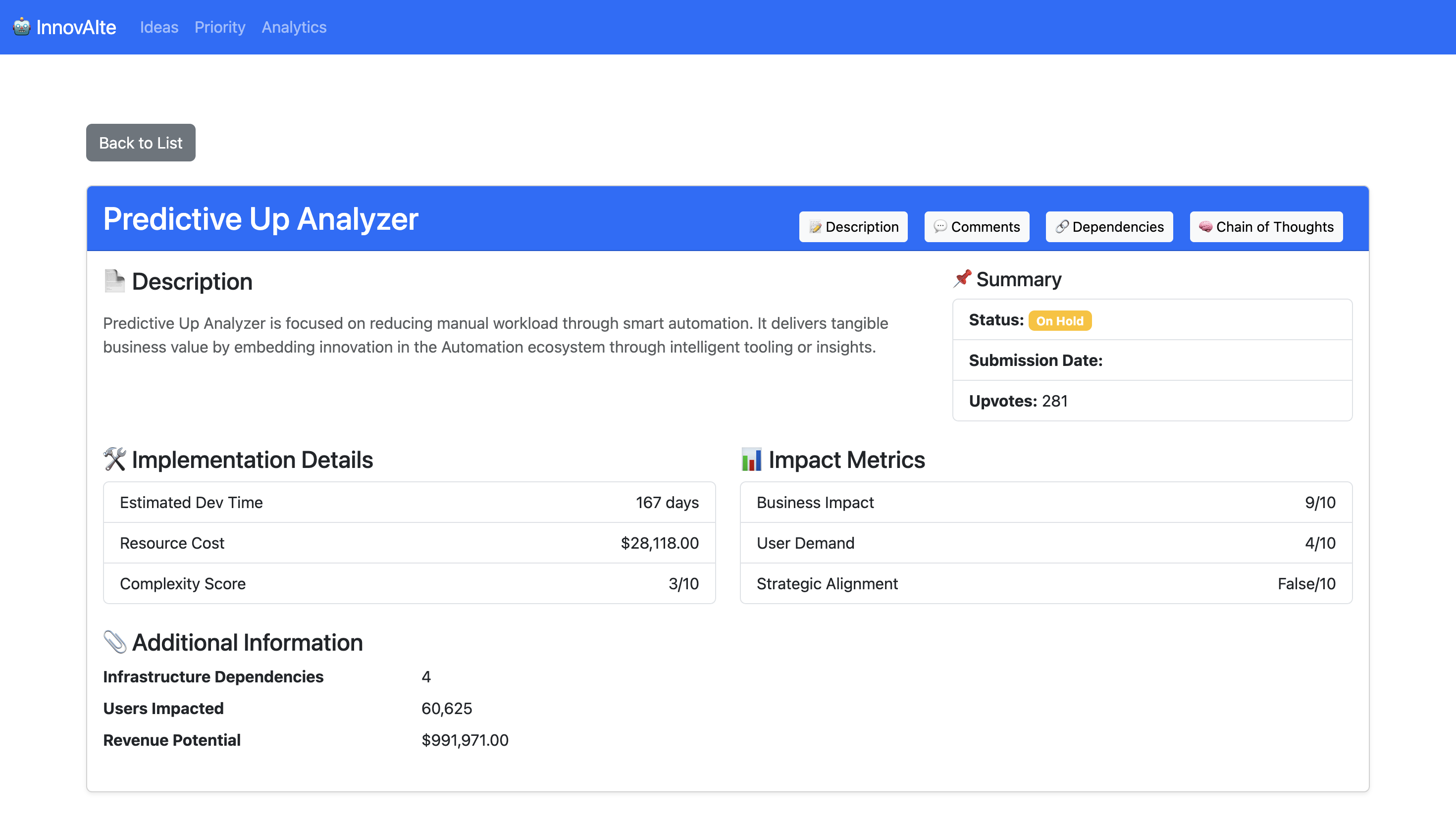Screen dimensions: 1456x823
Task: Go to the Priority page
Action: 220,27
